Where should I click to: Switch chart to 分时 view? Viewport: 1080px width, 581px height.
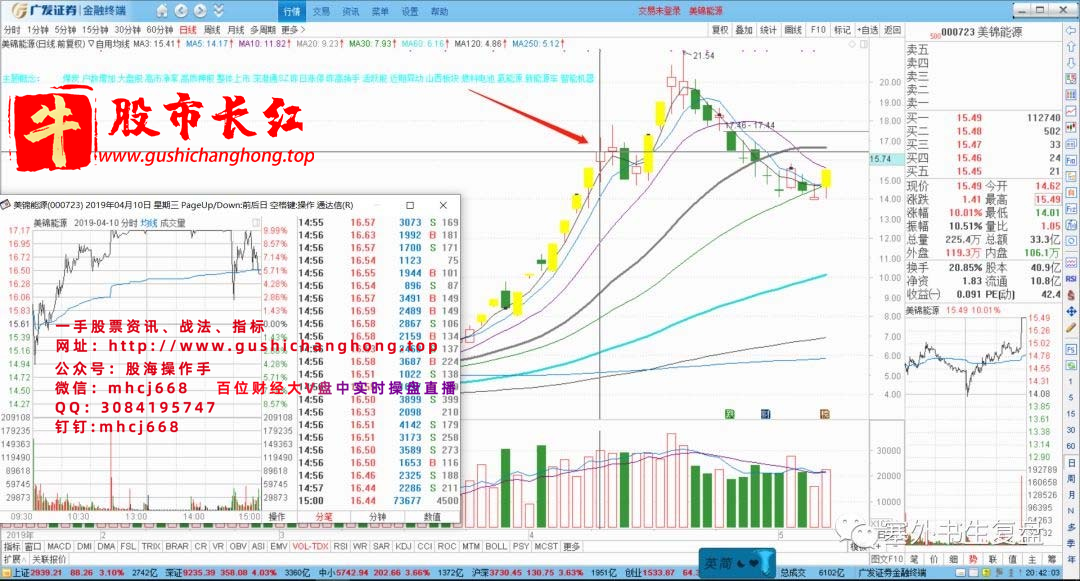pos(12,30)
